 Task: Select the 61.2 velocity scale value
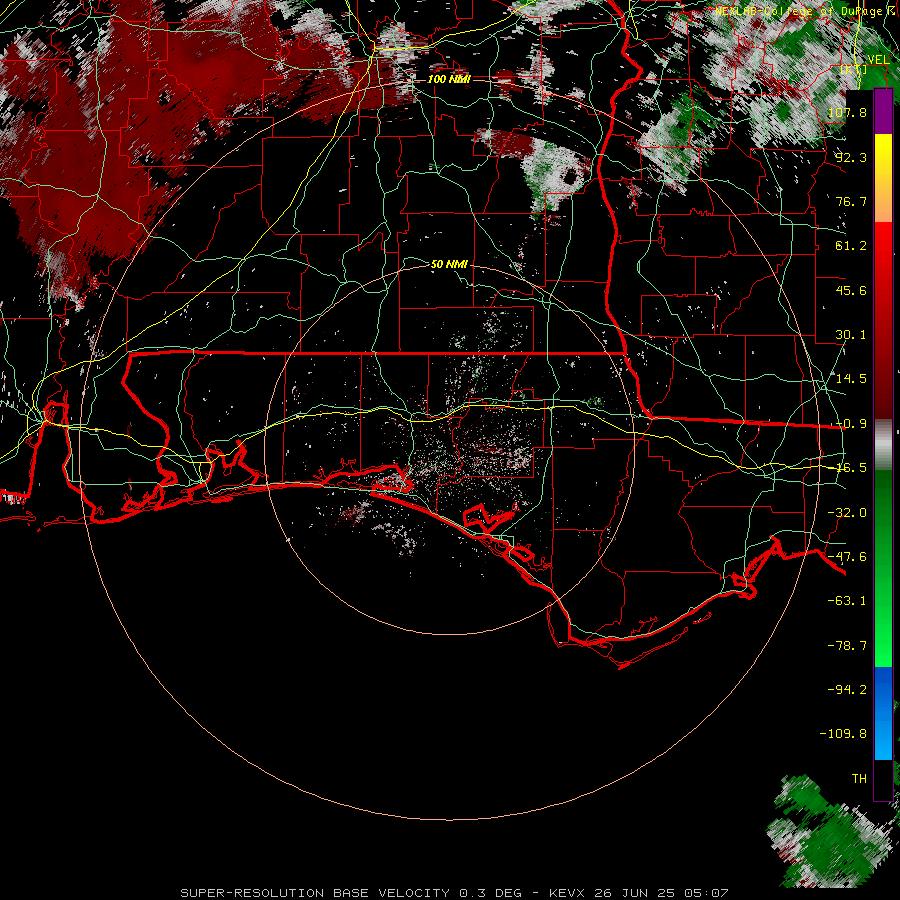tap(851, 246)
